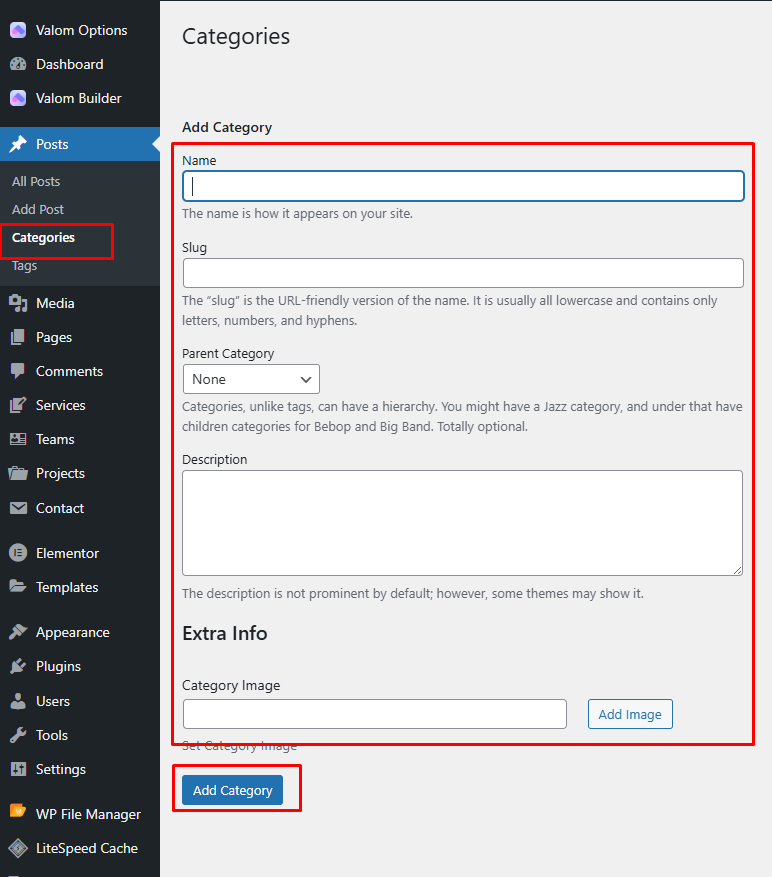772x877 pixels.
Task: Expand the Parent Category dropdown
Action: (251, 379)
